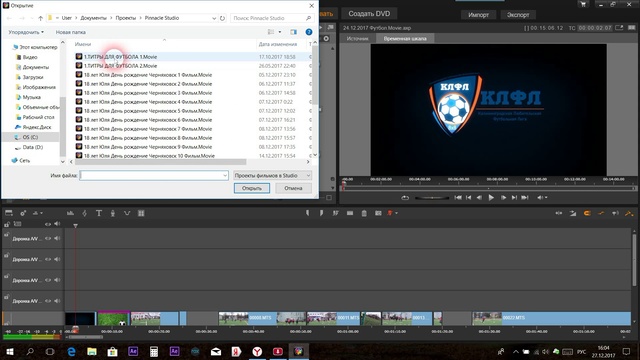Open the audio mixer on timeline toolbar

pos(70,213)
